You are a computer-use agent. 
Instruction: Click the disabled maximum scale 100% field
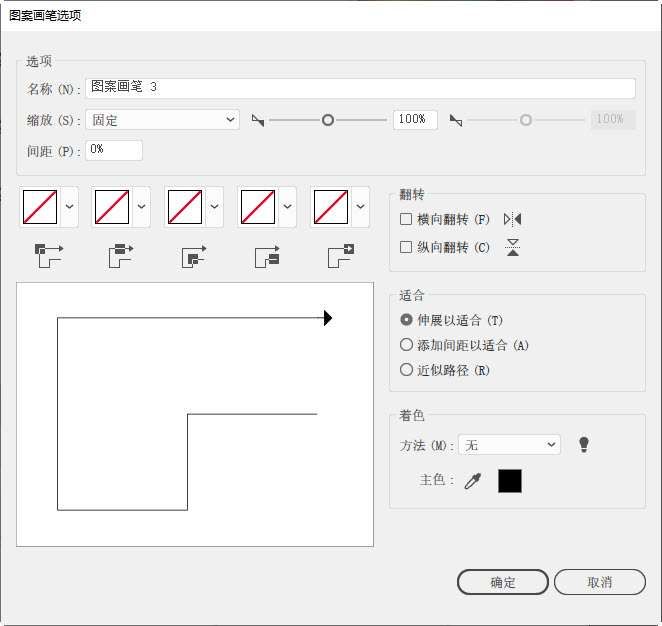tap(613, 120)
